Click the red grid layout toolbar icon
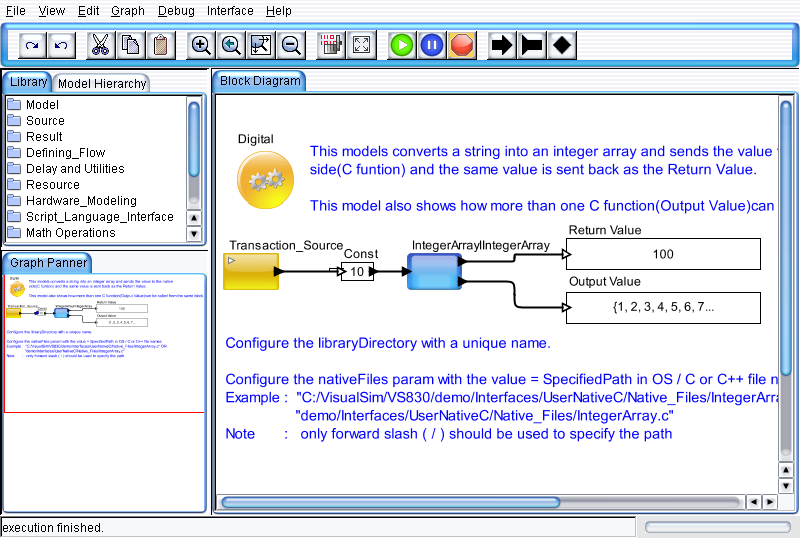800x538 pixels. click(331, 45)
